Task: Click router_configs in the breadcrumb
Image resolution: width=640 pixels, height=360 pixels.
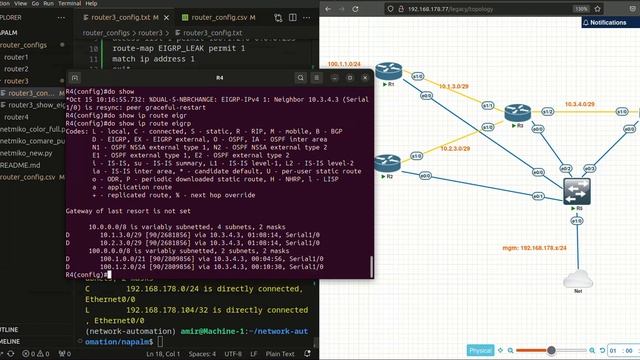Action: (x=106, y=33)
